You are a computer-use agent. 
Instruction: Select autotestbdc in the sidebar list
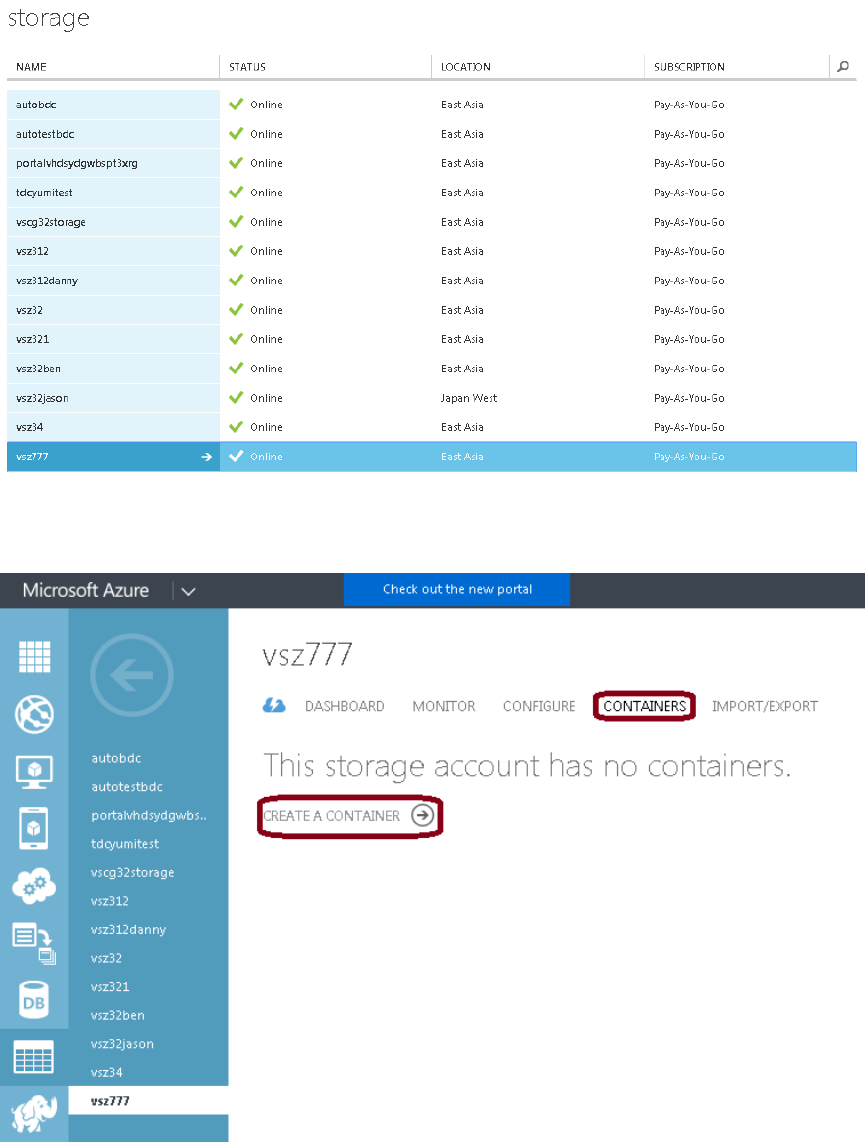(x=127, y=787)
